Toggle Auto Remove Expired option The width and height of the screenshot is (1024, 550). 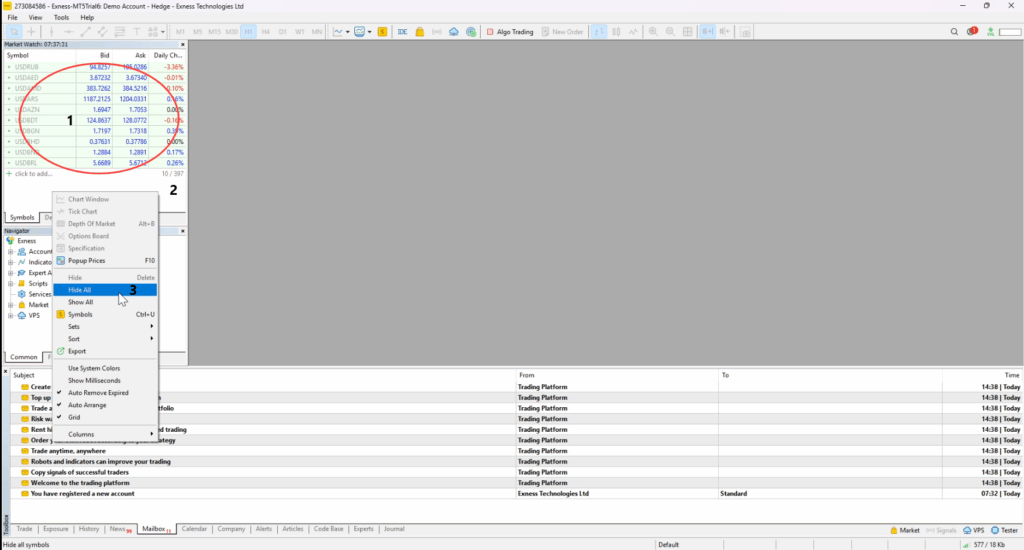click(98, 393)
